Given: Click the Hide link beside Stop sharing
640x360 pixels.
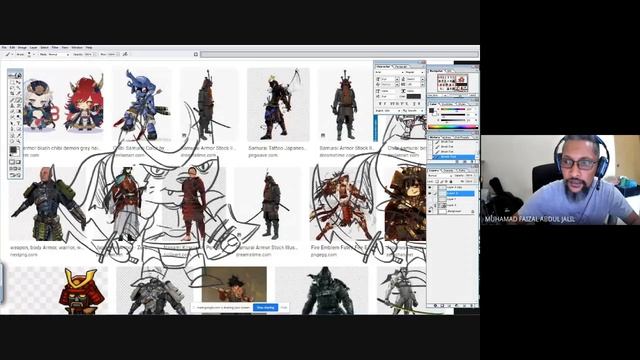Looking at the screenshot, I should (284, 307).
